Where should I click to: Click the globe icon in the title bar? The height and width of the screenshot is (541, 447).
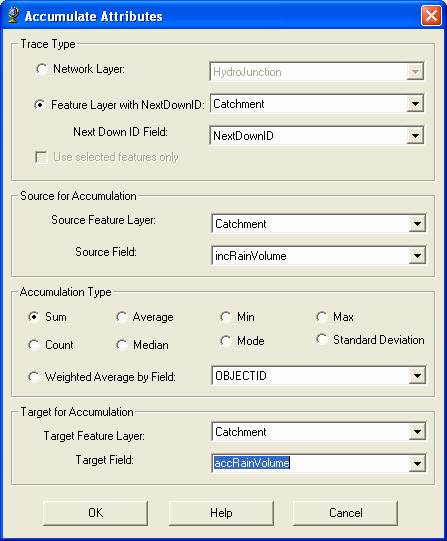click(x=14, y=16)
